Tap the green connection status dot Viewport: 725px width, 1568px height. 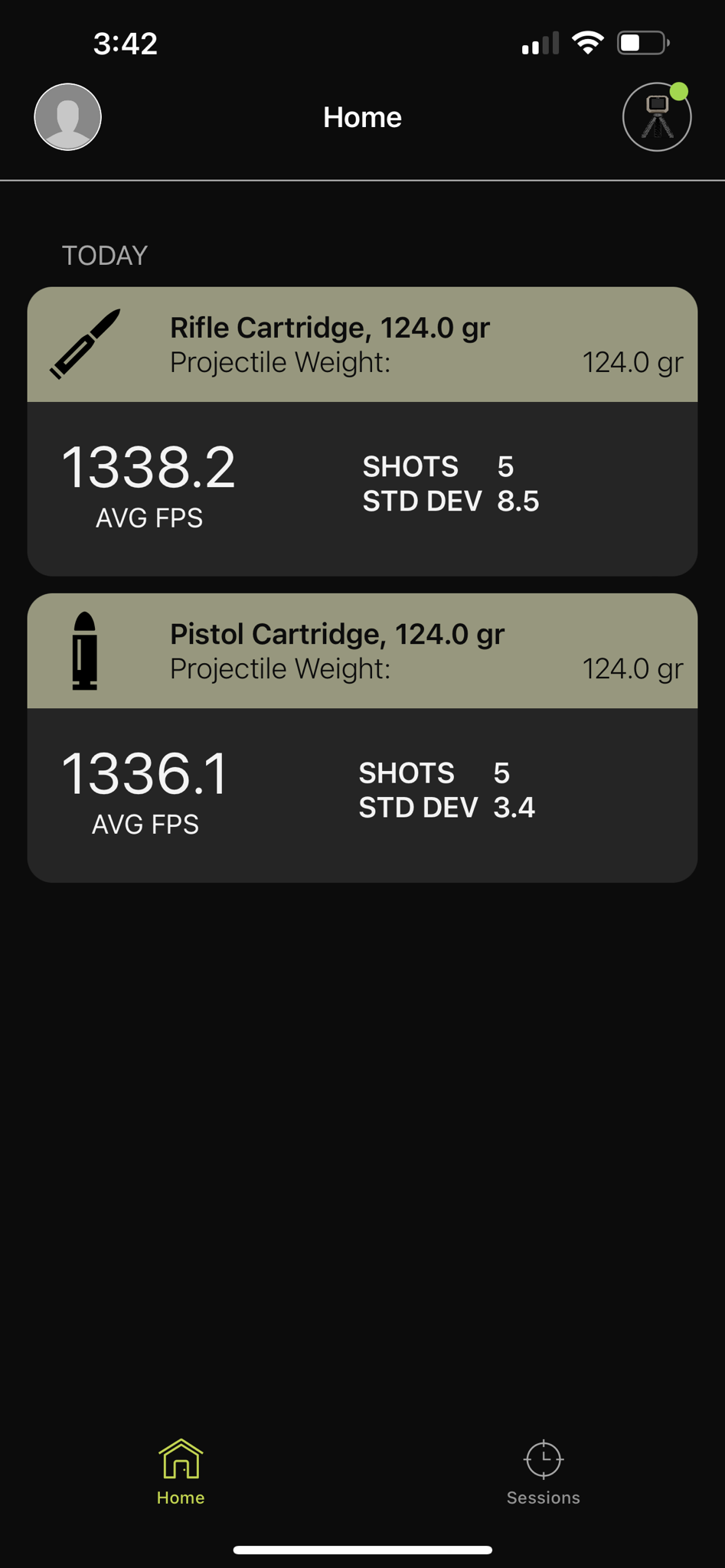point(679,92)
